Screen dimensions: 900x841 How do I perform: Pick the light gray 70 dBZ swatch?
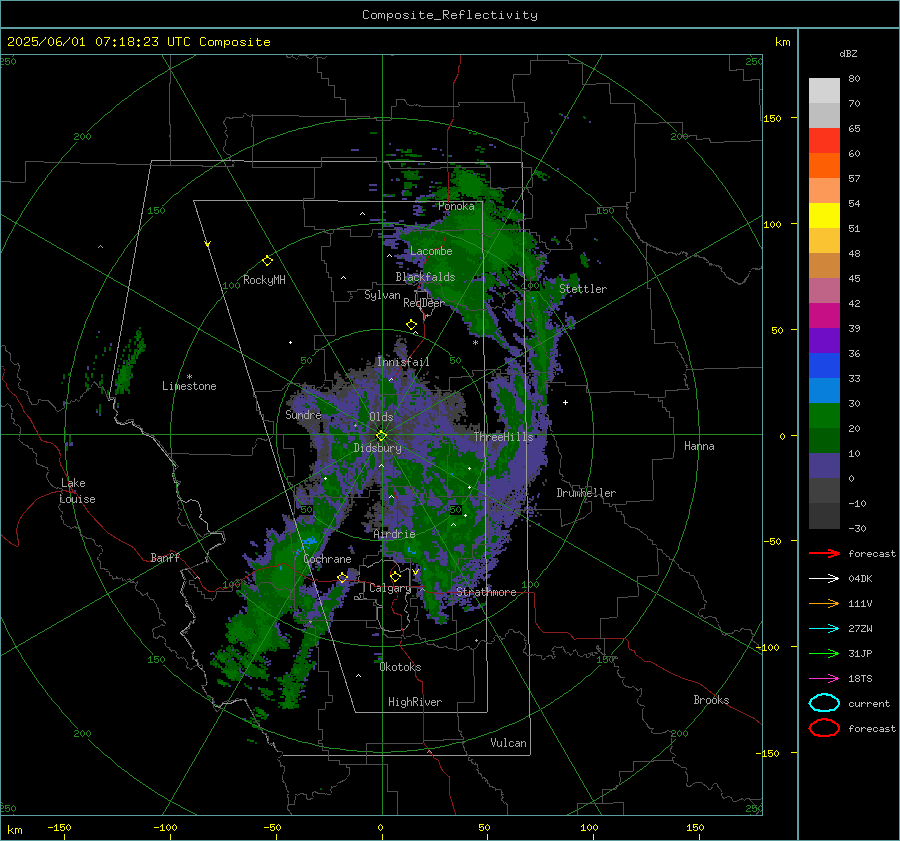pos(824,91)
